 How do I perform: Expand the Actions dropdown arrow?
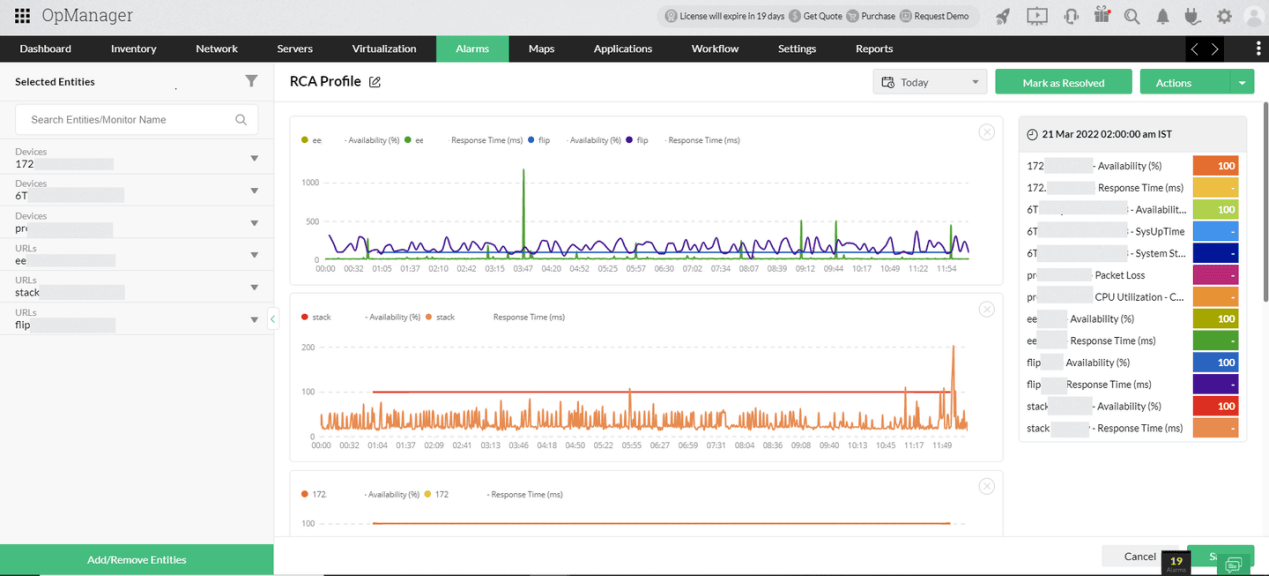tap(1242, 82)
